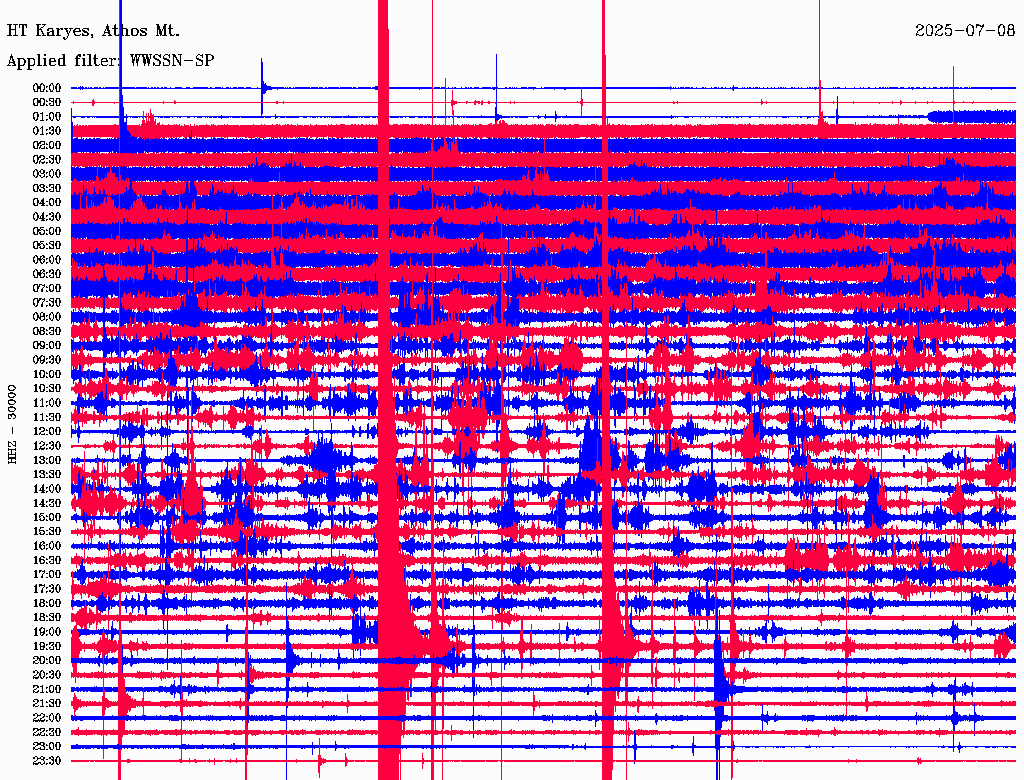
Task: Select the 12:30 time label
Action: click(47, 446)
